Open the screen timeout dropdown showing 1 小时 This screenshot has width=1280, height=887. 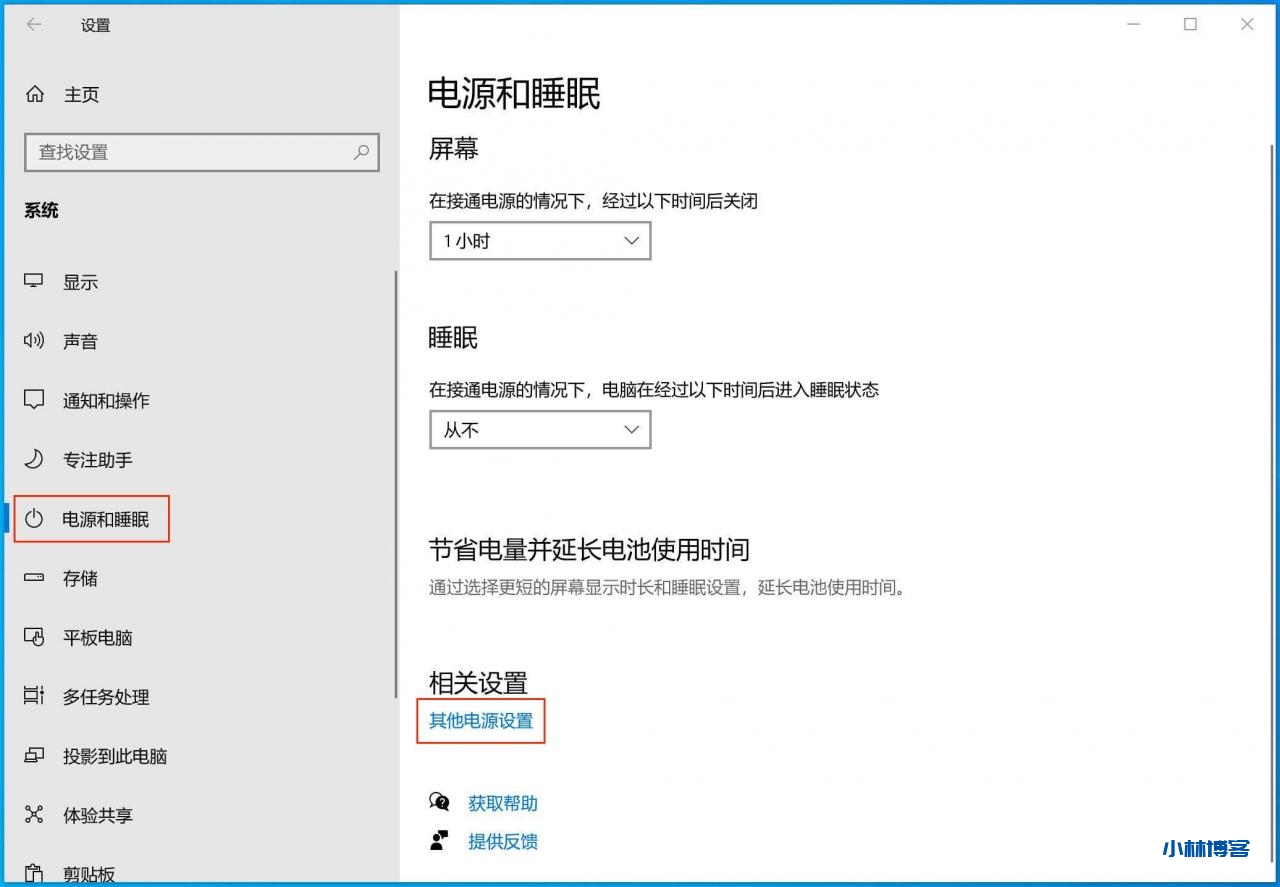click(540, 241)
